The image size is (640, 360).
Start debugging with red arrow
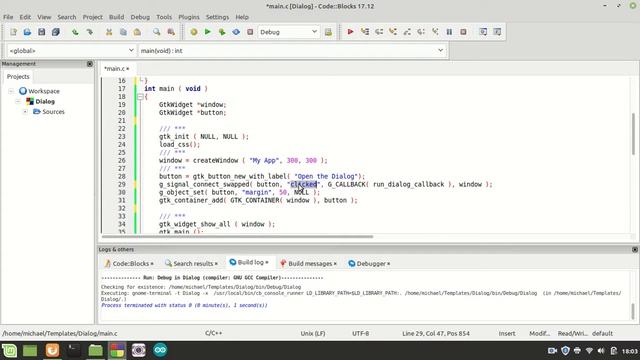click(350, 32)
